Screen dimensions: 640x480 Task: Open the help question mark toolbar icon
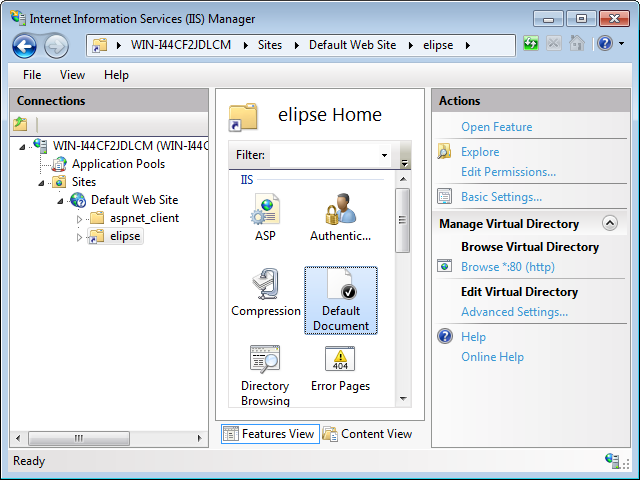click(x=605, y=43)
